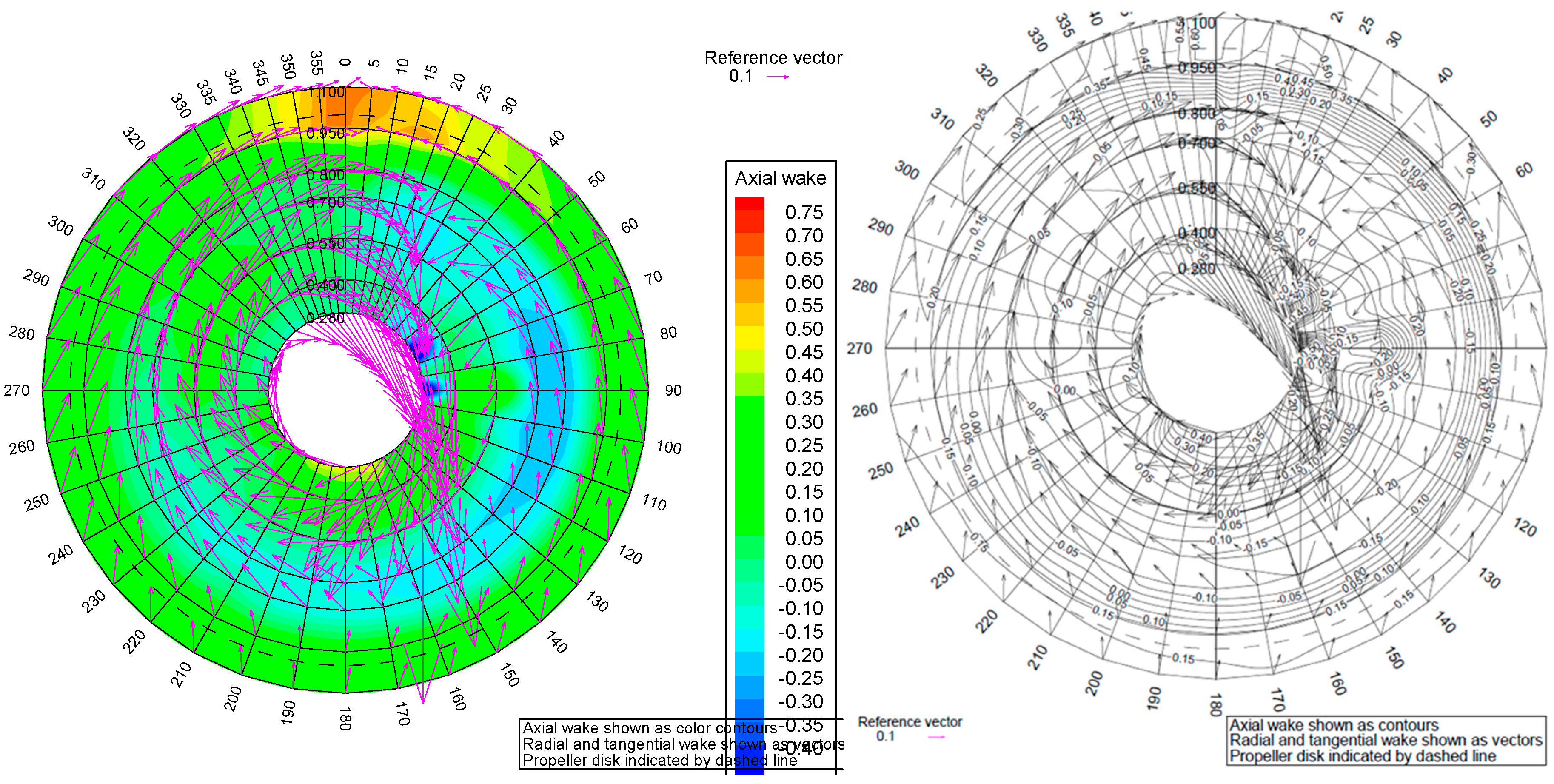Click the 180 degree label on the contour plot
The image size is (1554, 784).
1215,704
